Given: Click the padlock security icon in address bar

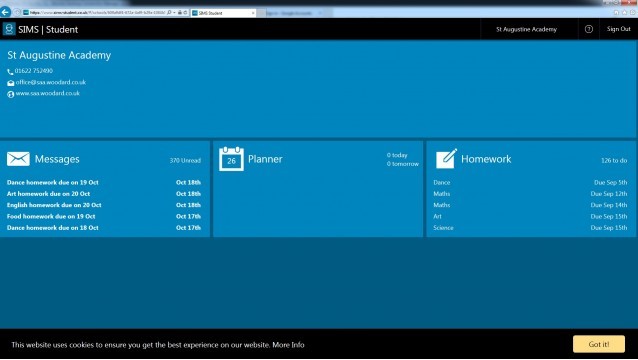Looking at the screenshot, I should [180, 13].
